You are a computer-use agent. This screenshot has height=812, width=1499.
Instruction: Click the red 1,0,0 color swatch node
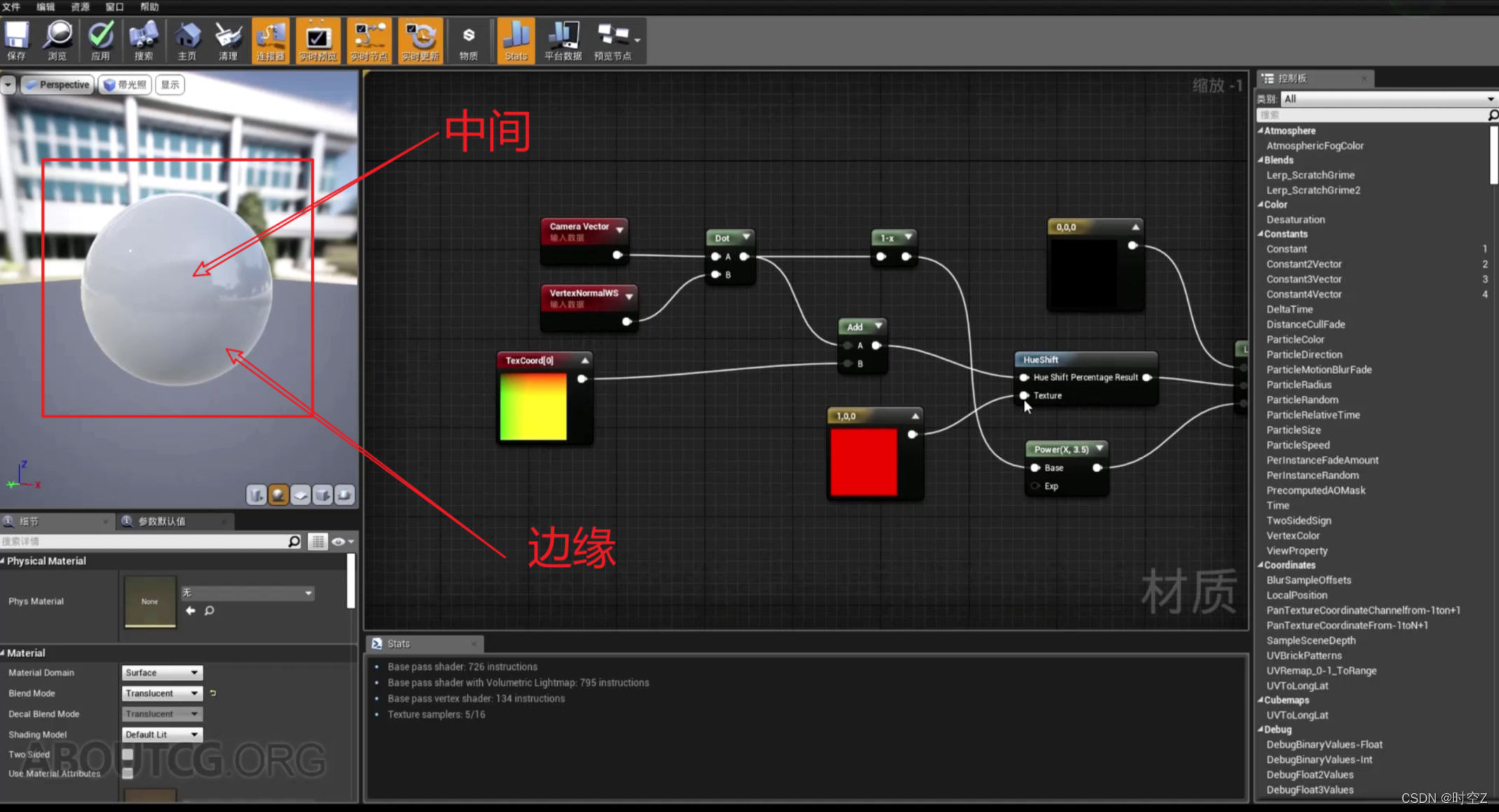click(x=863, y=462)
